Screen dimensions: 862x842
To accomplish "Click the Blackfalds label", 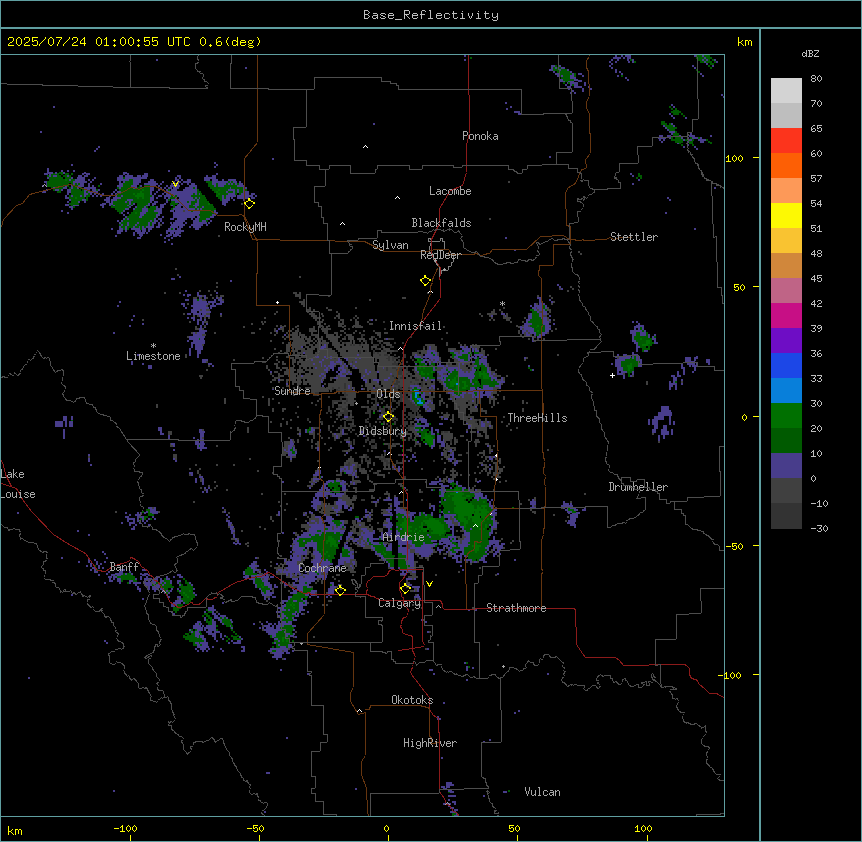I will pos(441,223).
